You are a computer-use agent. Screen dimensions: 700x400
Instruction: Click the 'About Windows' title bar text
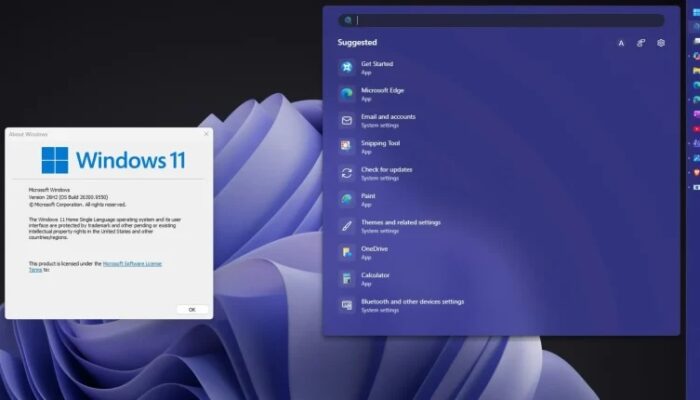point(28,134)
